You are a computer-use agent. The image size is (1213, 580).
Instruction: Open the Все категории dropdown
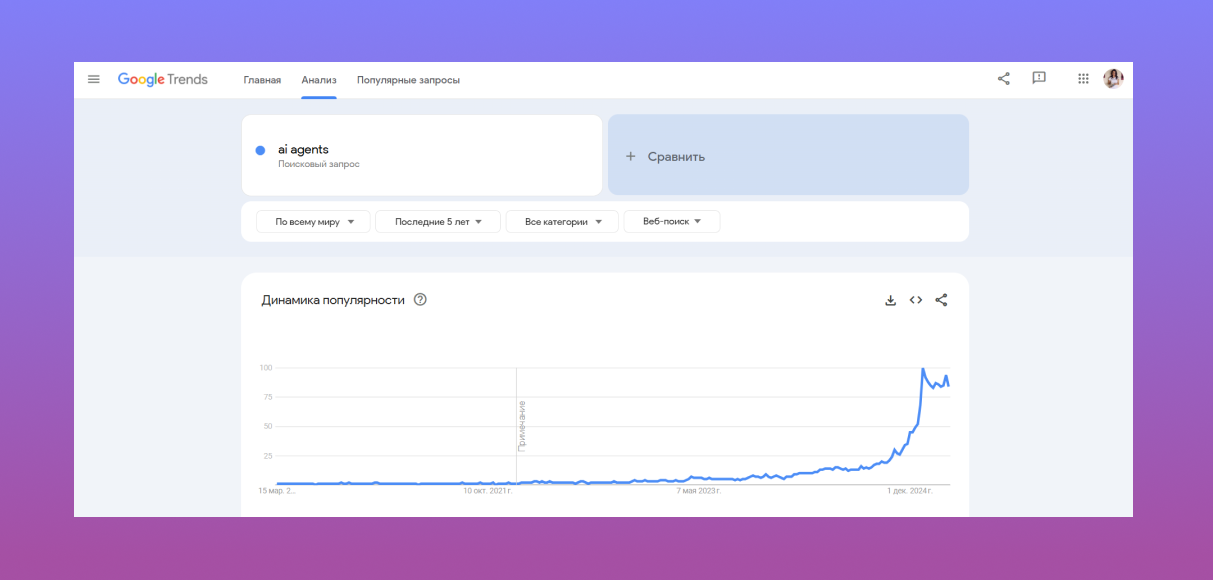pyautogui.click(x=562, y=221)
